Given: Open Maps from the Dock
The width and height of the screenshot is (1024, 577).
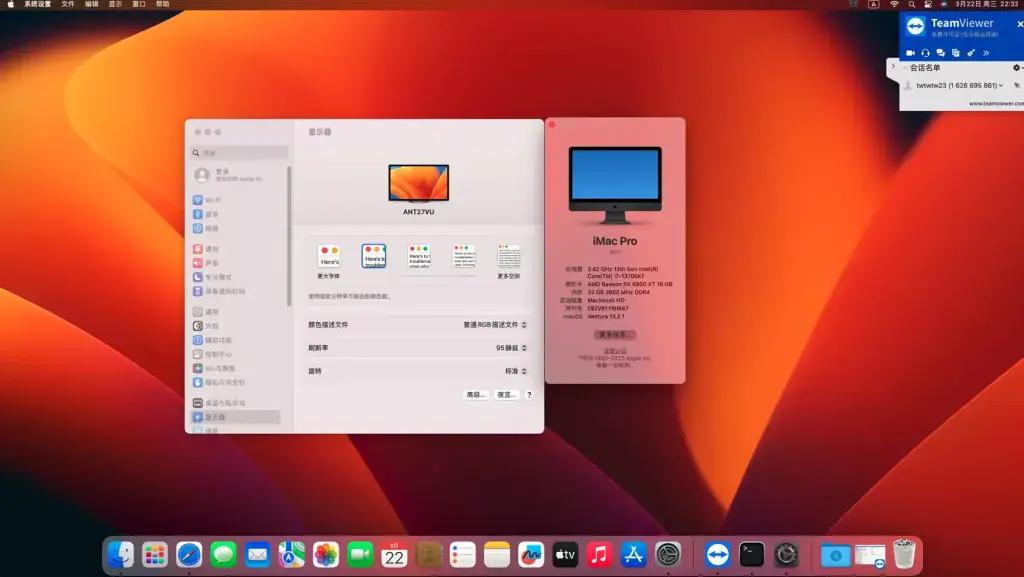Looking at the screenshot, I should tap(292, 555).
